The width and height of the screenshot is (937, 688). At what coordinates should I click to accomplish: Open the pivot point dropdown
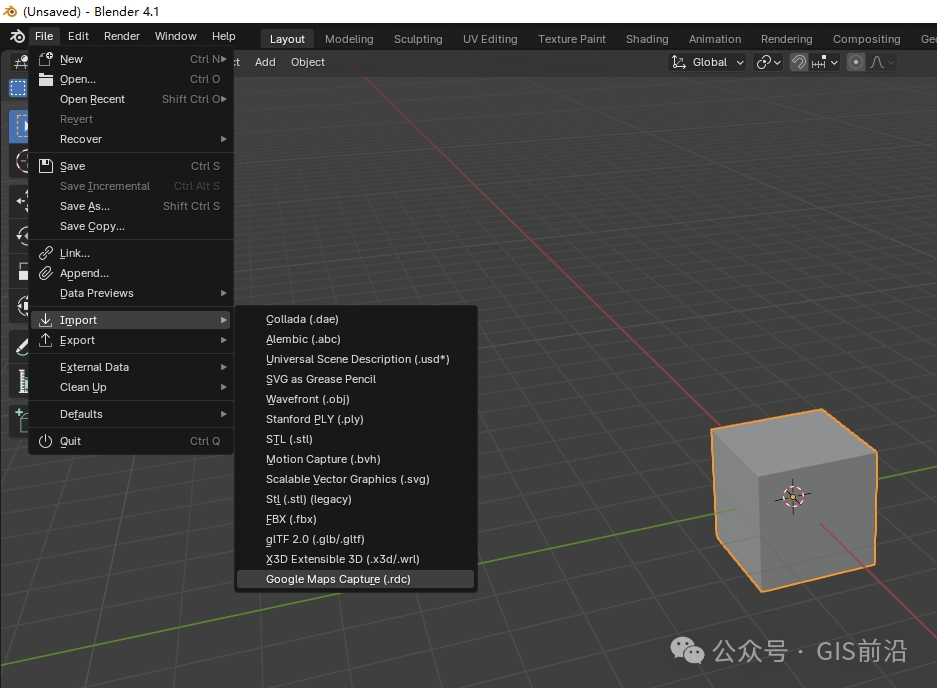coord(768,62)
